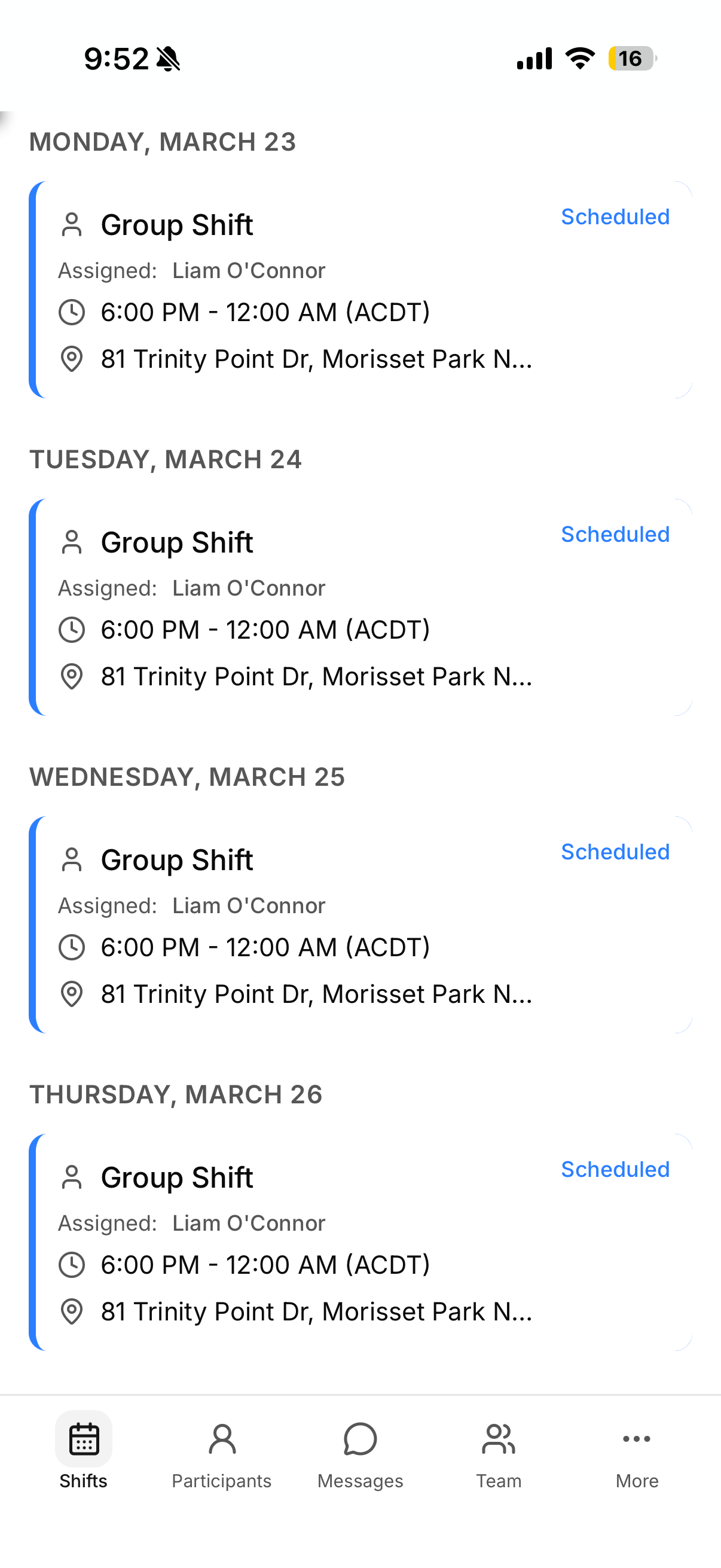Tap the clock icon on Monday's shift
721x1568 pixels.
72,312
